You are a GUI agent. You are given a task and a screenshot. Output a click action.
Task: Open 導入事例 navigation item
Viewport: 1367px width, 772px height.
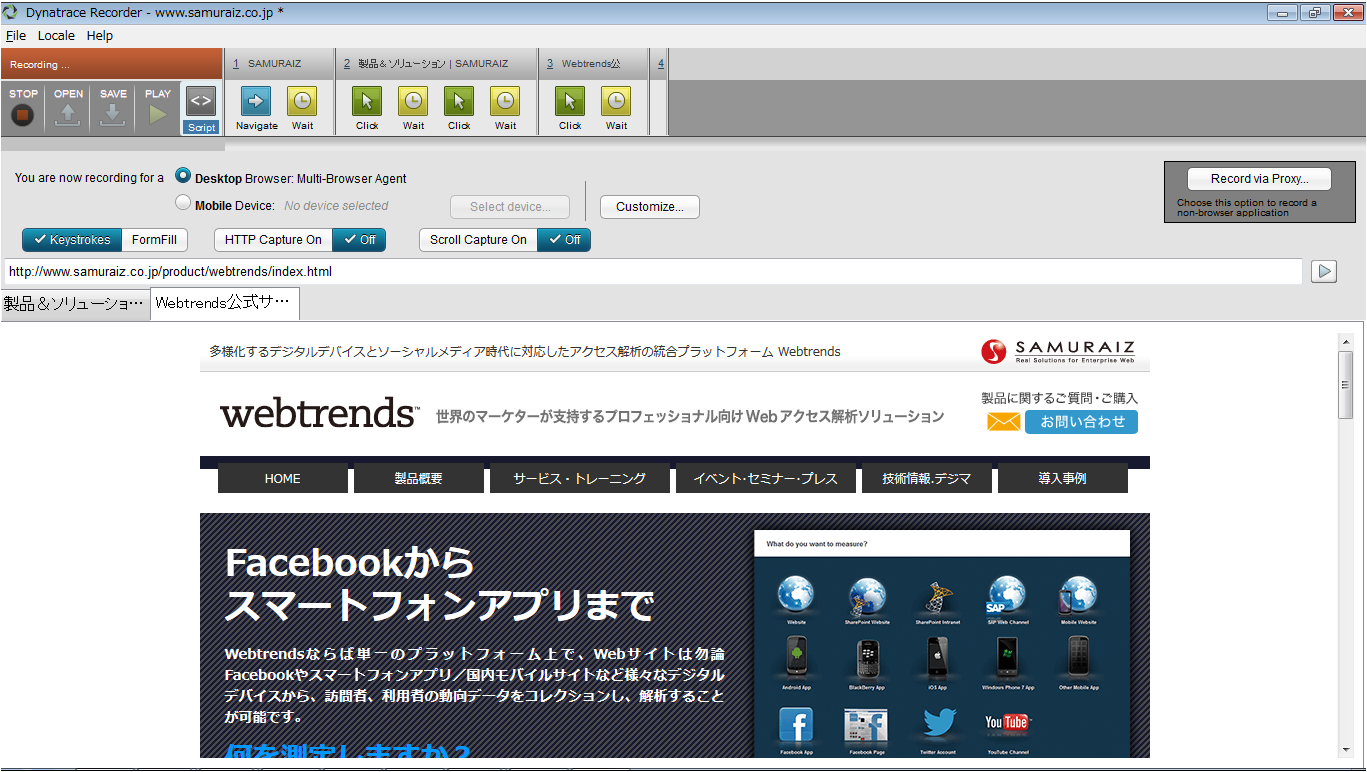pyautogui.click(x=1062, y=479)
